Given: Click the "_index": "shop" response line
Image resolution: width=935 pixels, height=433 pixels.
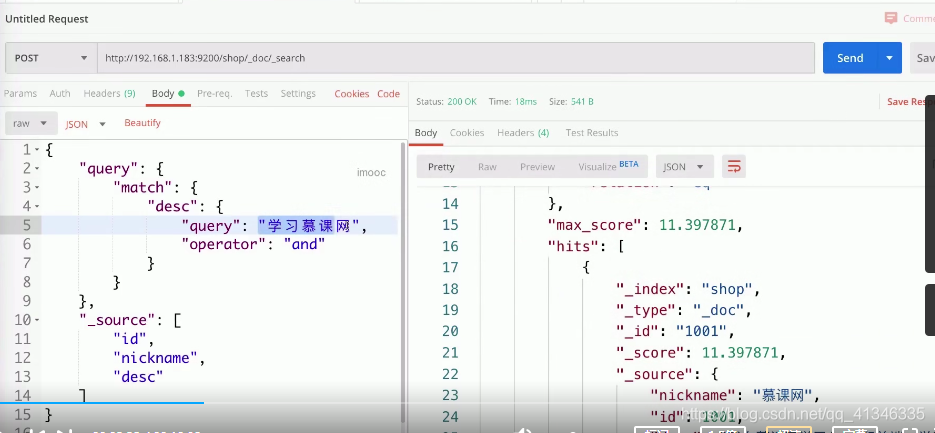Looking at the screenshot, I should coord(688,289).
